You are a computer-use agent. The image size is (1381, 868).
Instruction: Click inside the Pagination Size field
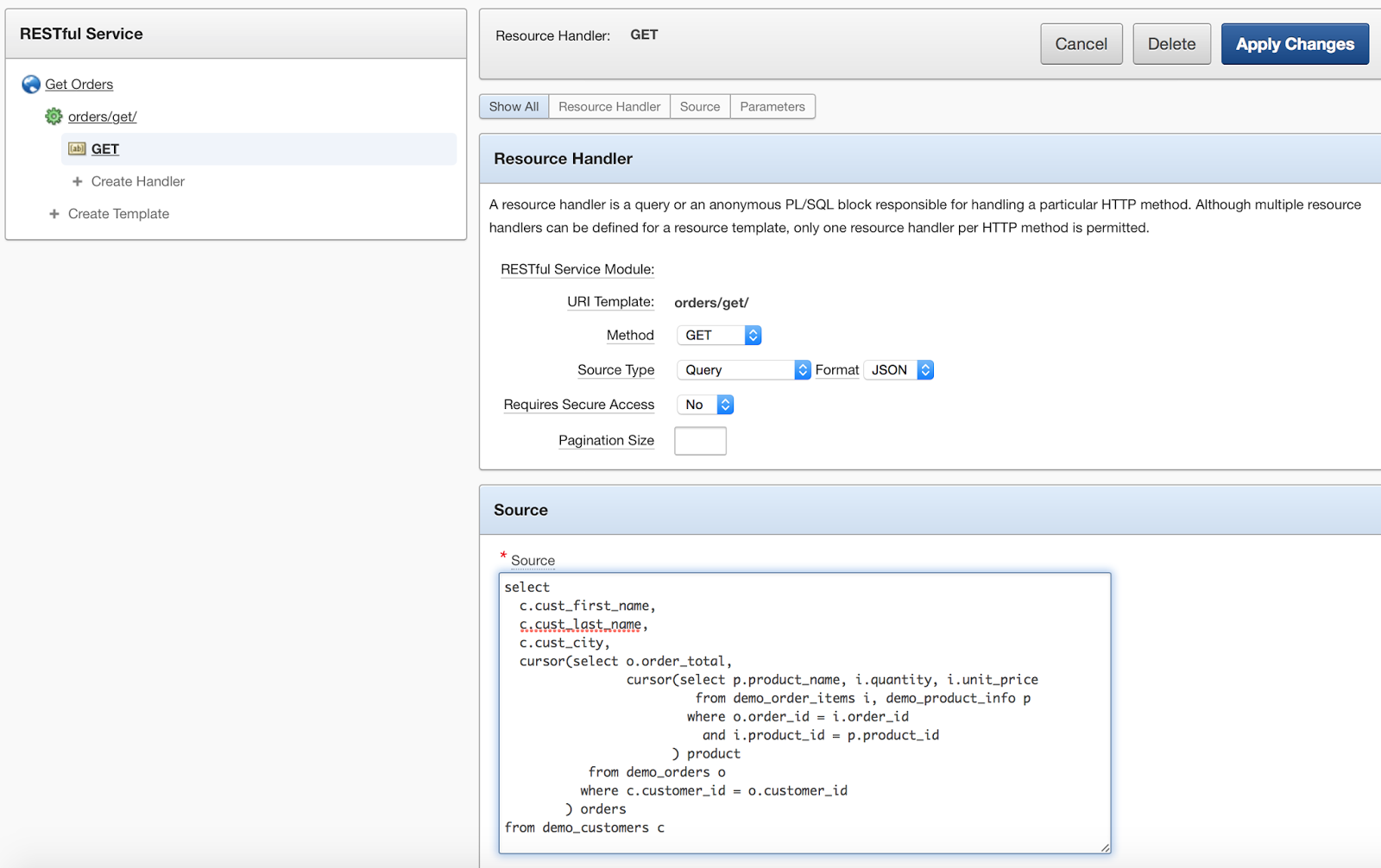point(700,440)
